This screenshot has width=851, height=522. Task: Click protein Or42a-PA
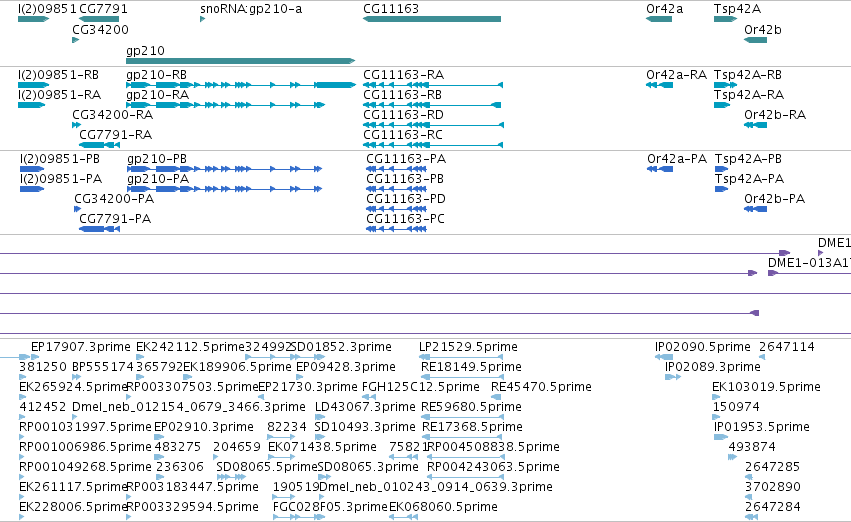pos(660,169)
